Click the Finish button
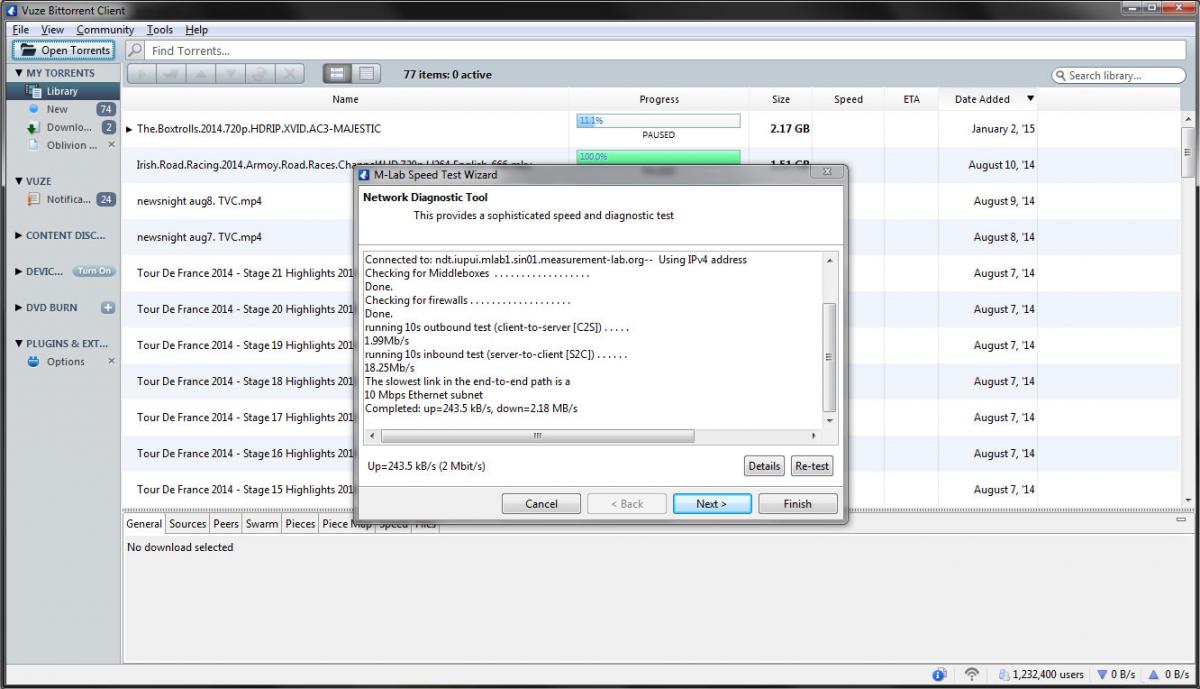The height and width of the screenshot is (689, 1200). pyautogui.click(x=797, y=503)
